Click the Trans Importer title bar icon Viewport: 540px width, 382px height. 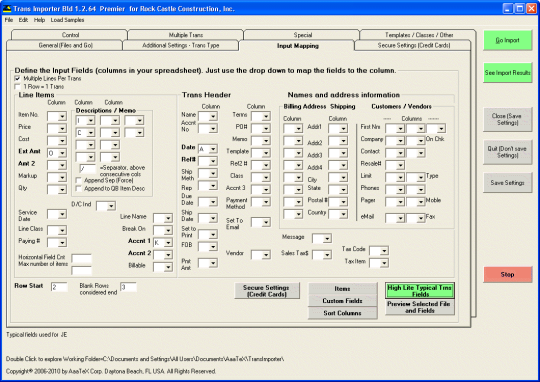pyautogui.click(x=7, y=8)
